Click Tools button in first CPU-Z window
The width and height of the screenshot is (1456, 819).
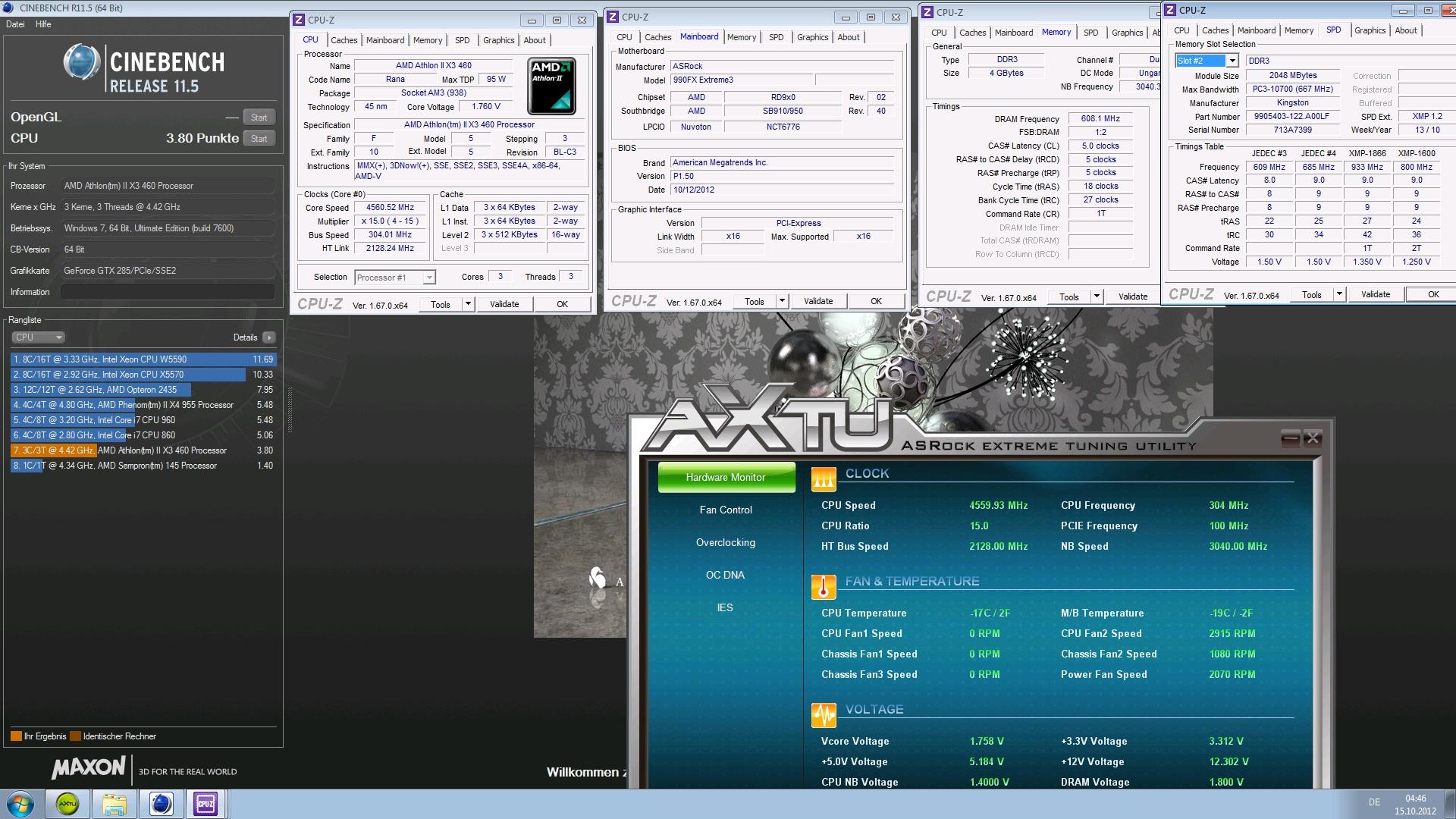click(441, 304)
